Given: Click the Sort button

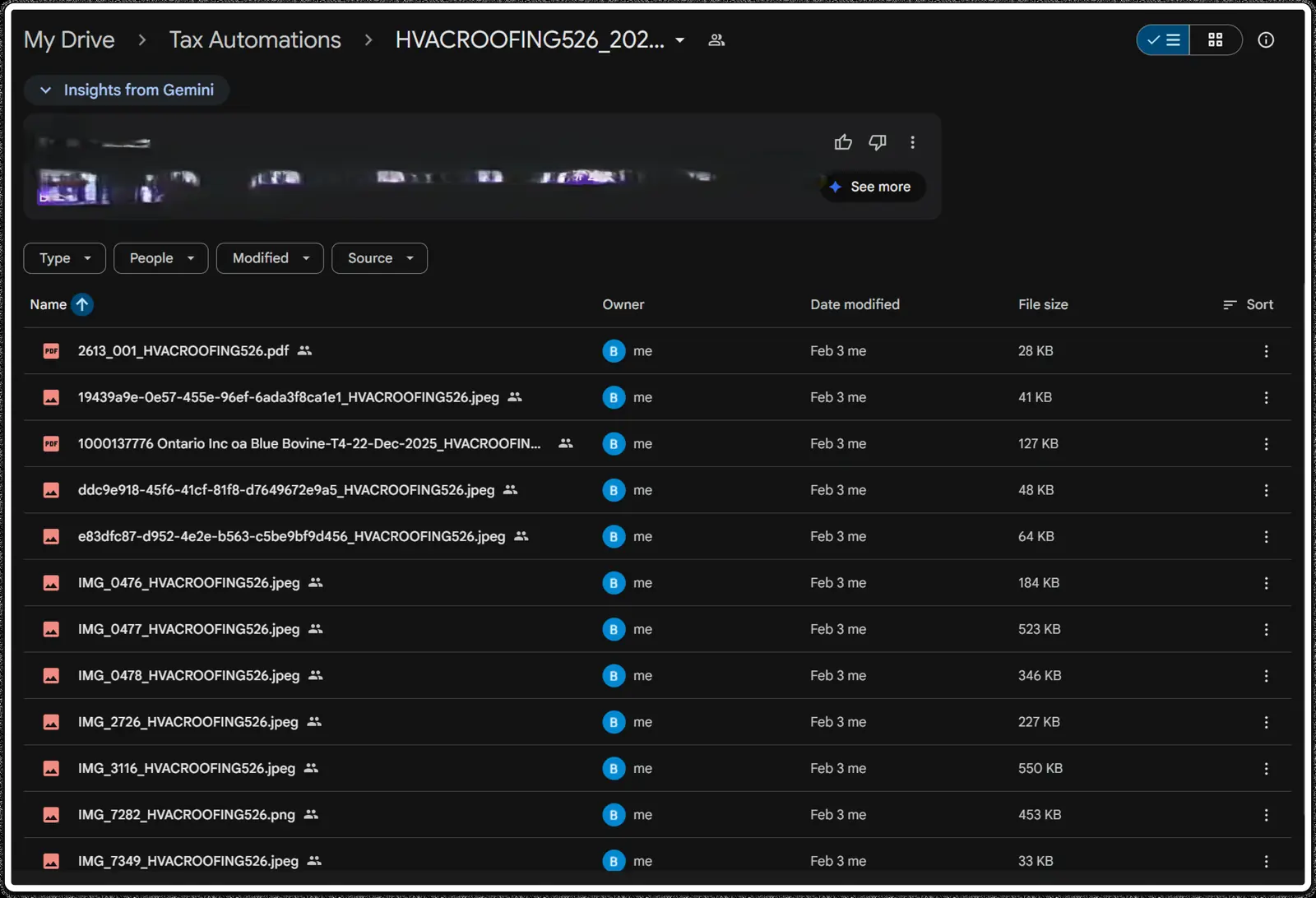Looking at the screenshot, I should 1249,304.
